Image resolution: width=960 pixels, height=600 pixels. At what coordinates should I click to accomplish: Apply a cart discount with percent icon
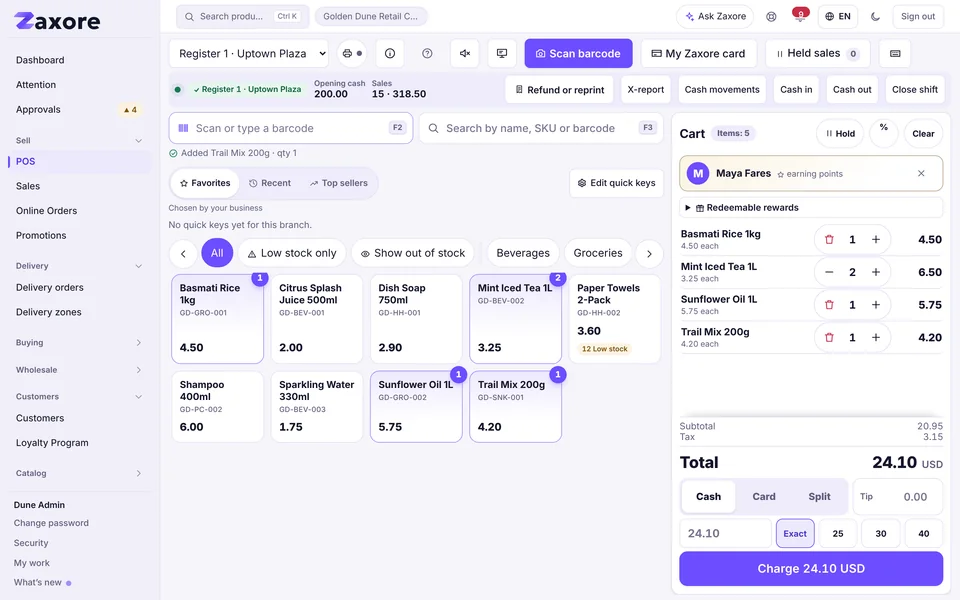[883, 133]
